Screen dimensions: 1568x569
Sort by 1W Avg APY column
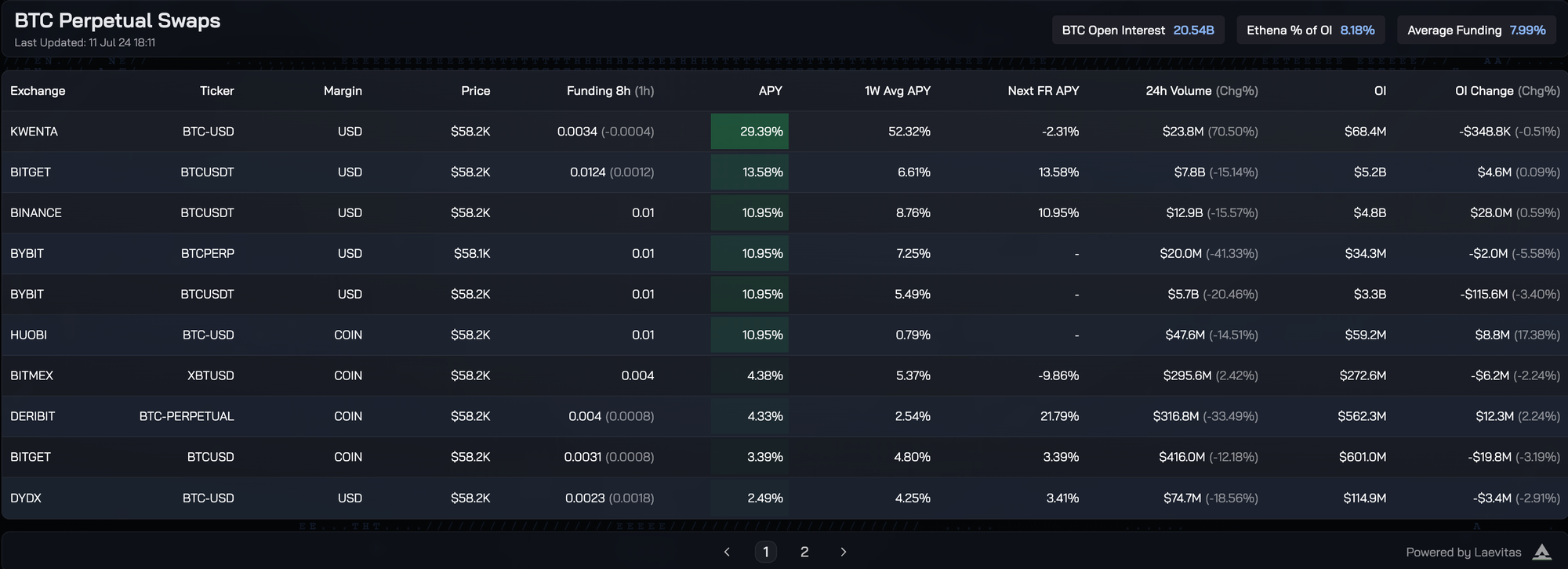[897, 91]
